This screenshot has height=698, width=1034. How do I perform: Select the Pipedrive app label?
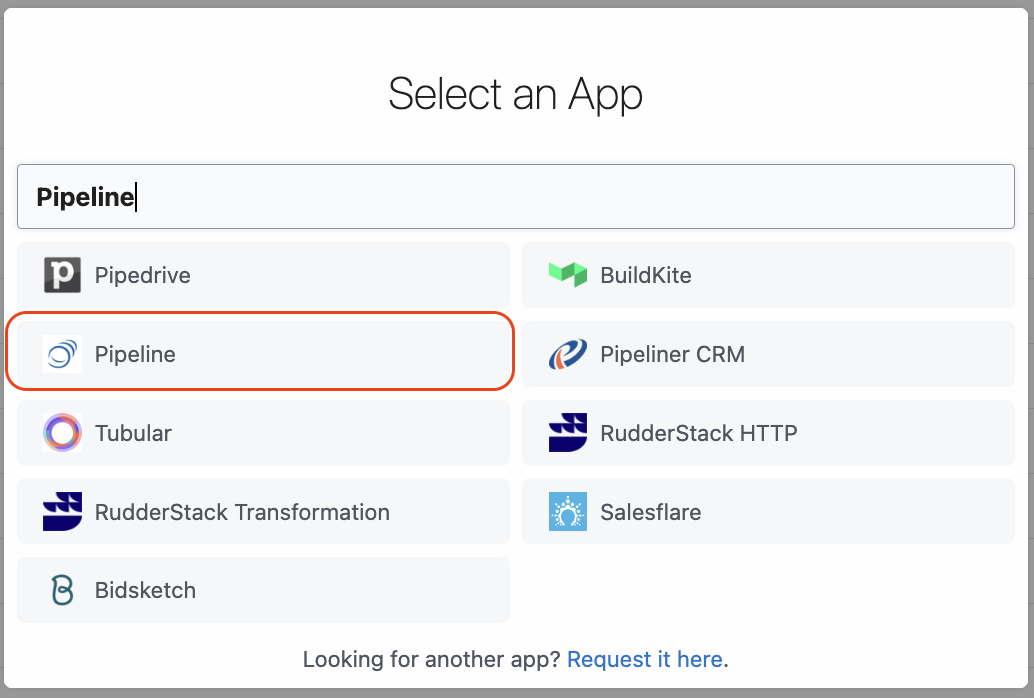tap(142, 275)
